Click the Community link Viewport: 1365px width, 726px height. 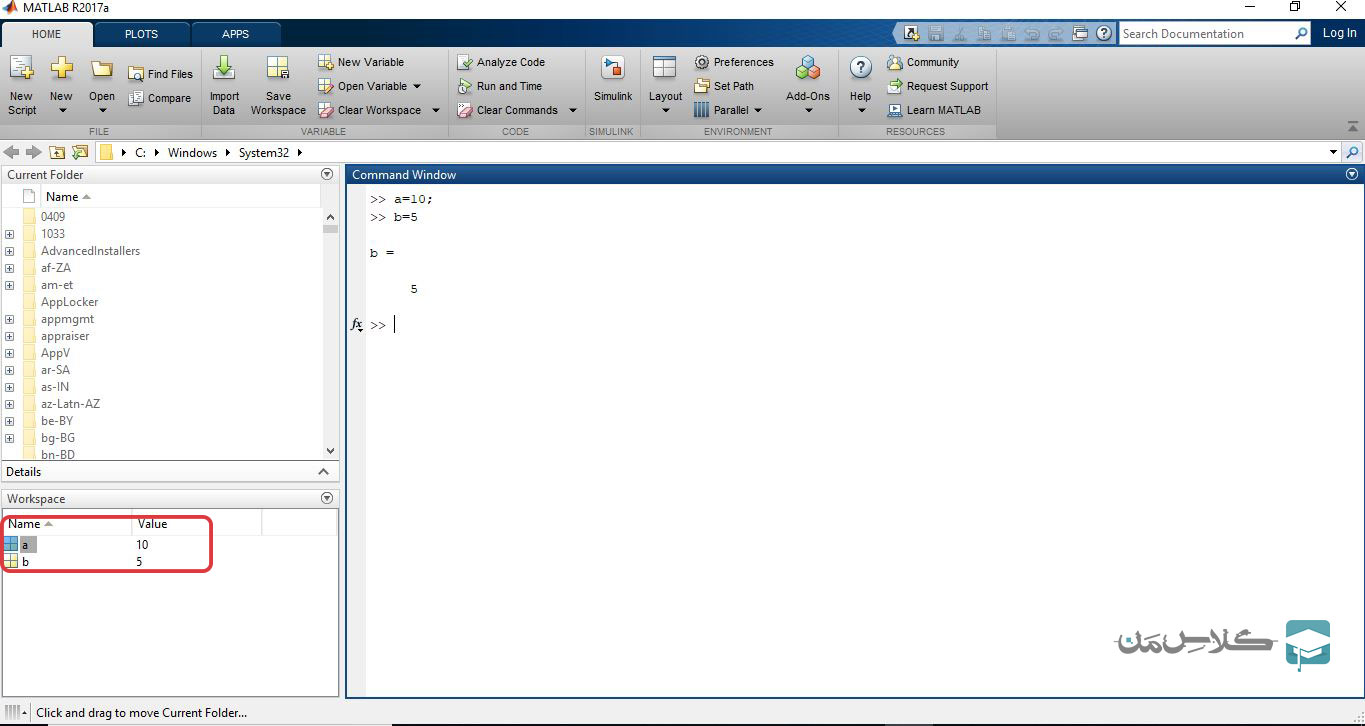[923, 62]
